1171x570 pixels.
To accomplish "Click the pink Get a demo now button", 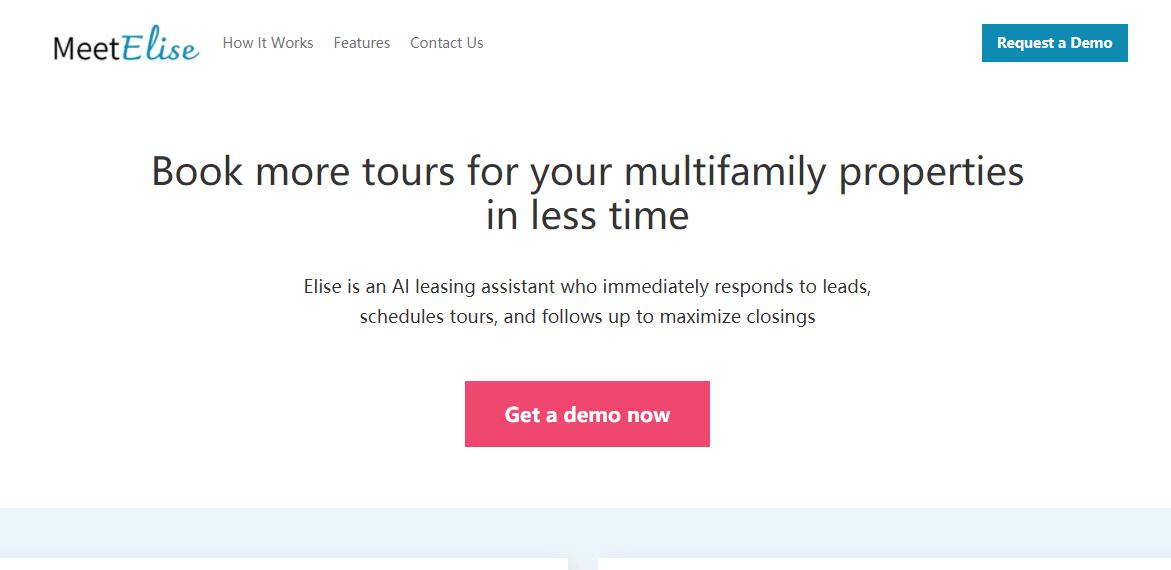I will pyautogui.click(x=587, y=414).
